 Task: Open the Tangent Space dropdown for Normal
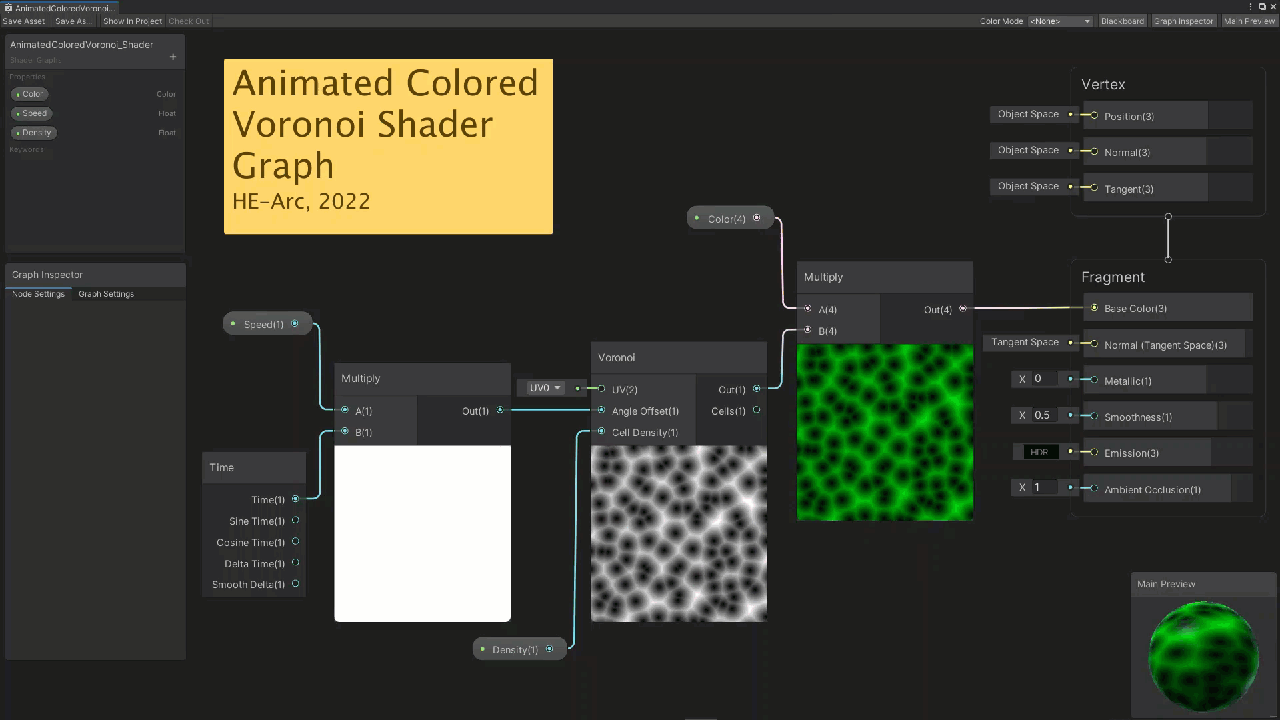click(1025, 343)
